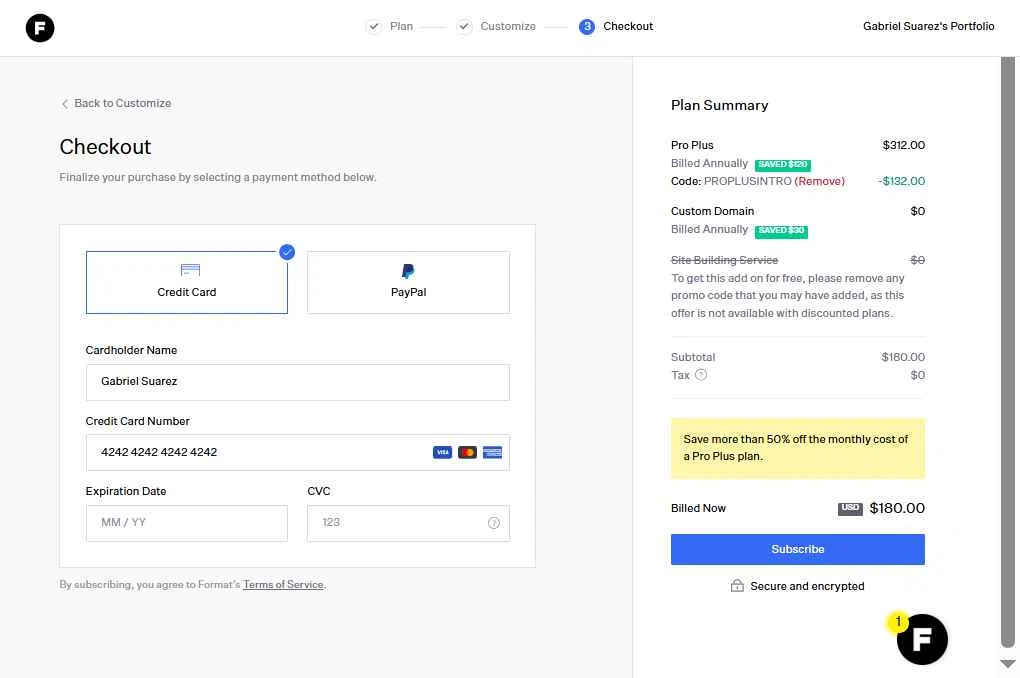Click the lock icon beside Secure and encrypted
This screenshot has width=1020, height=678.
pos(737,586)
